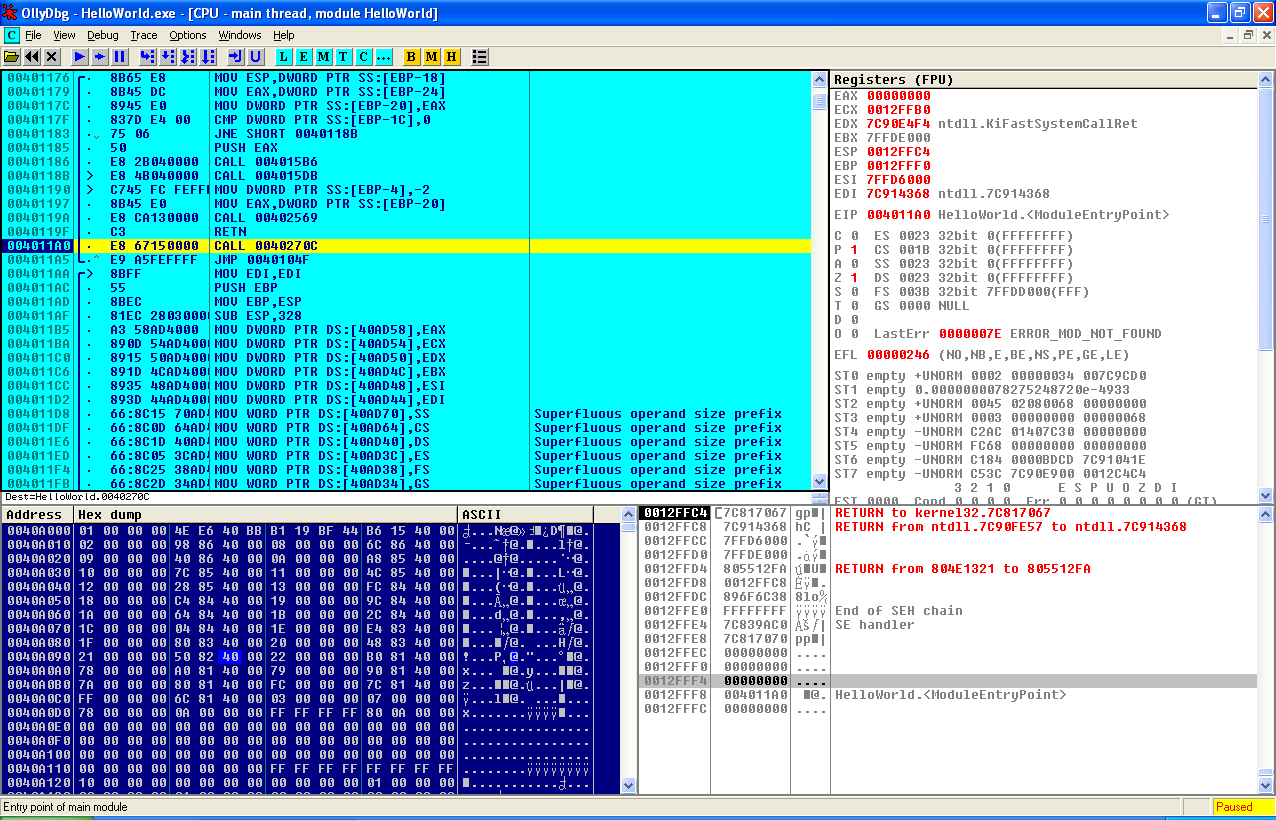This screenshot has height=820, width=1276.
Task: Click the Hex dump column header
Action: click(265, 515)
